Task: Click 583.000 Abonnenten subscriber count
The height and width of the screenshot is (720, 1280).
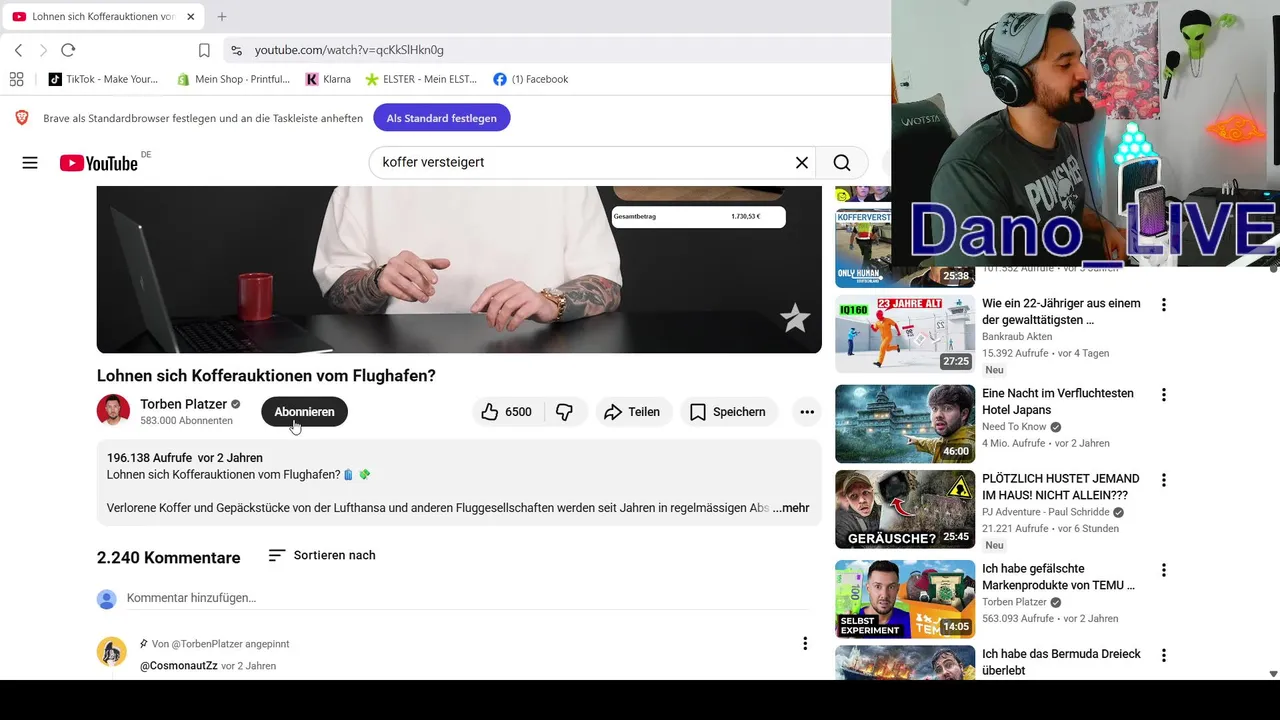Action: coord(186,421)
